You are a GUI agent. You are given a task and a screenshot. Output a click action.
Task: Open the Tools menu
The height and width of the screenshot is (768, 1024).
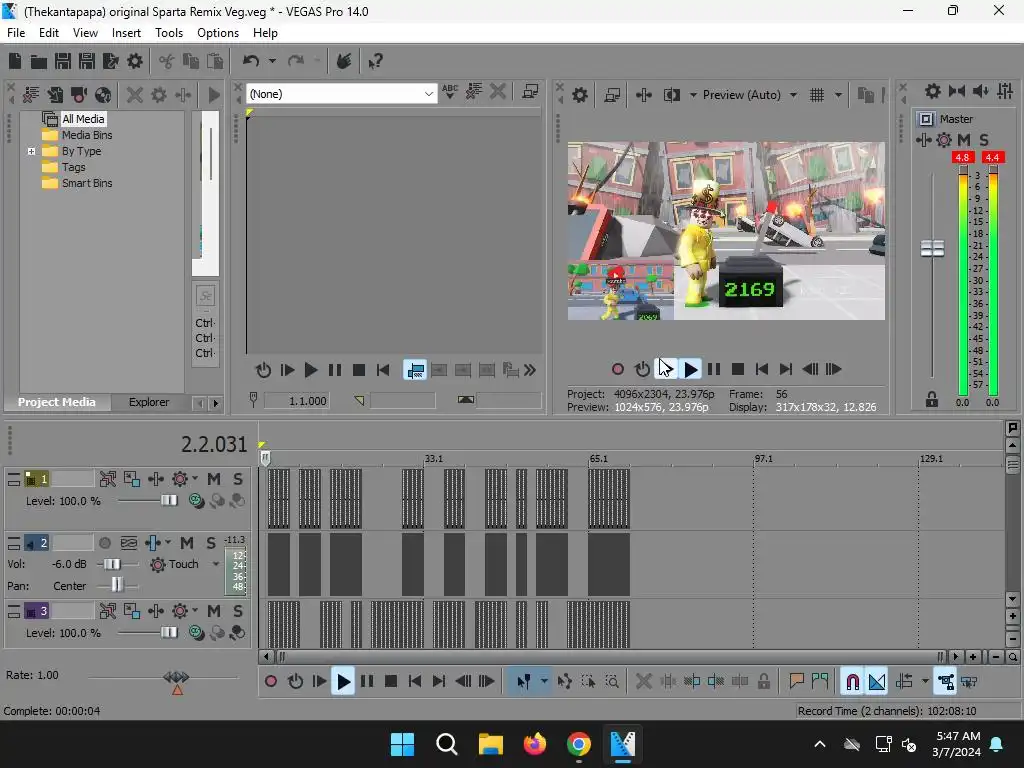(x=168, y=33)
